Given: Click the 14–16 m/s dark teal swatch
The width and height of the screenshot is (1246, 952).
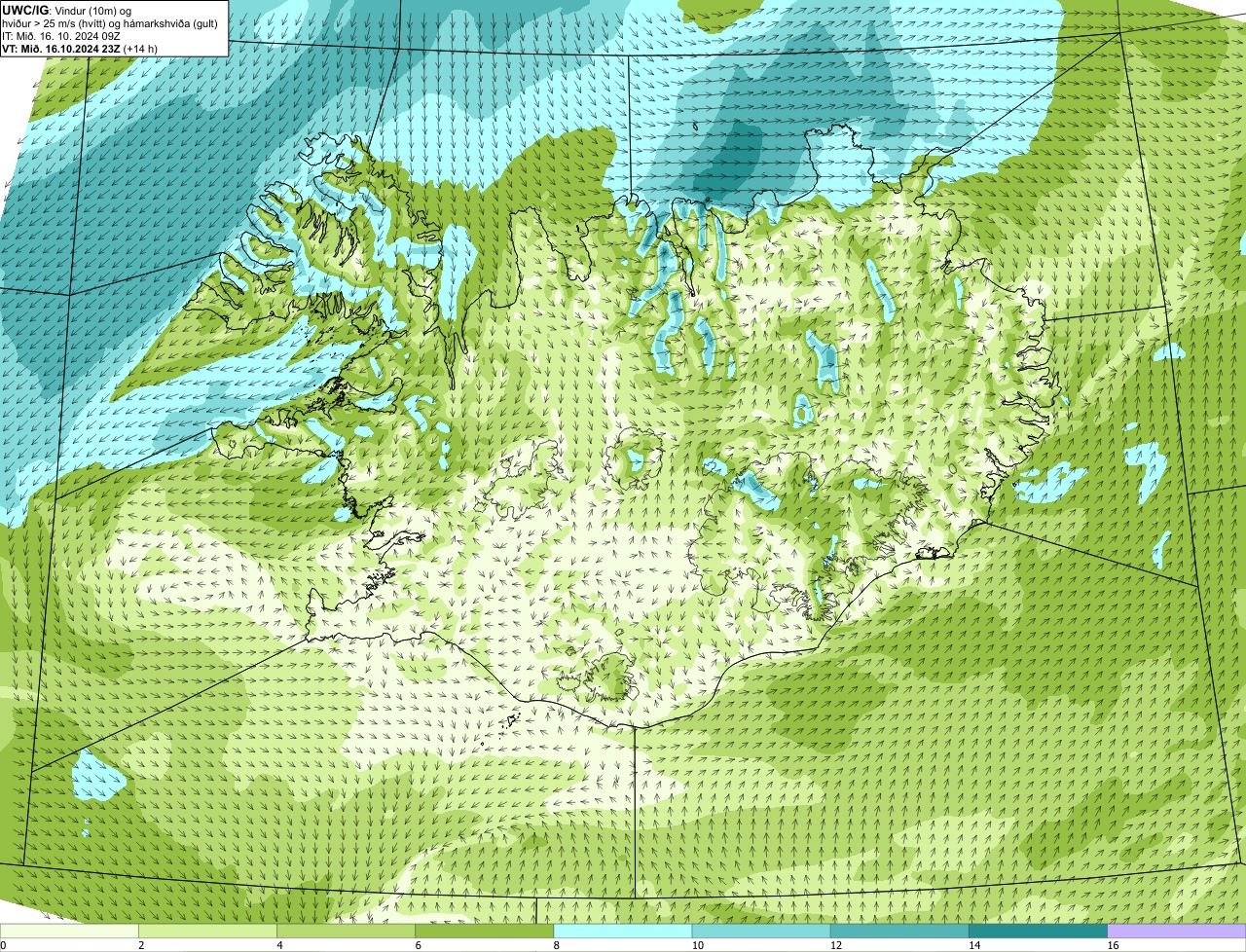Looking at the screenshot, I should 1038,931.
